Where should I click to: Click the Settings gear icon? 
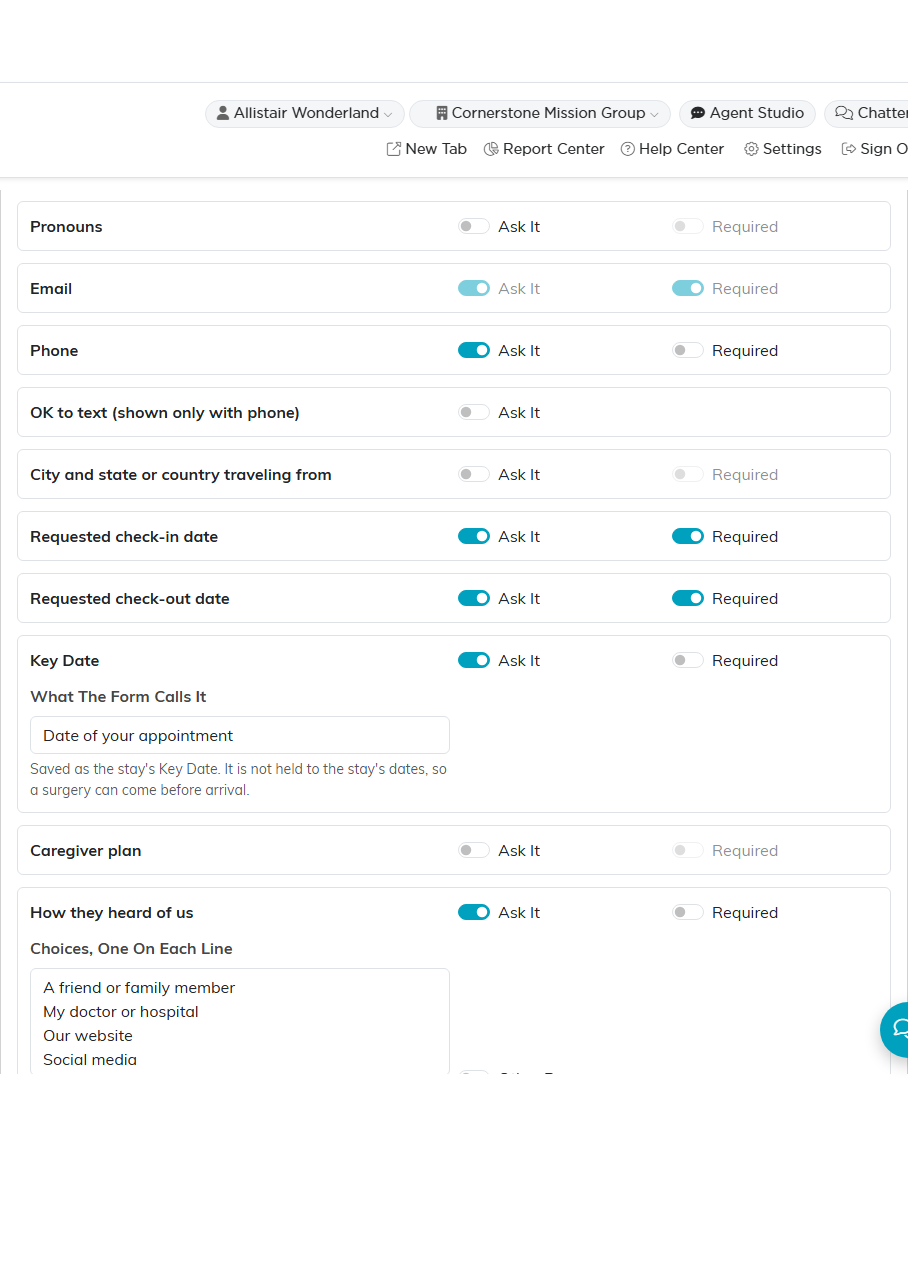(751, 149)
